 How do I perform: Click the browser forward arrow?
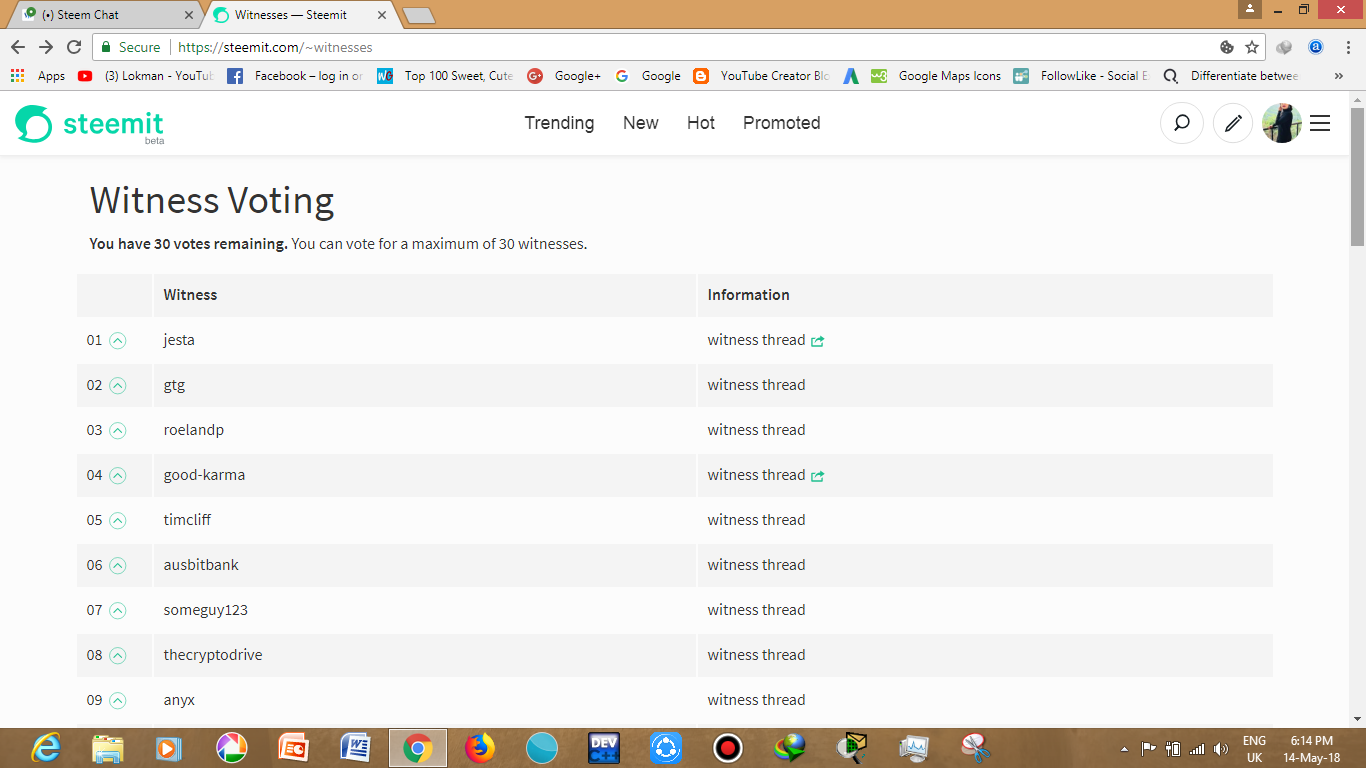coord(46,47)
